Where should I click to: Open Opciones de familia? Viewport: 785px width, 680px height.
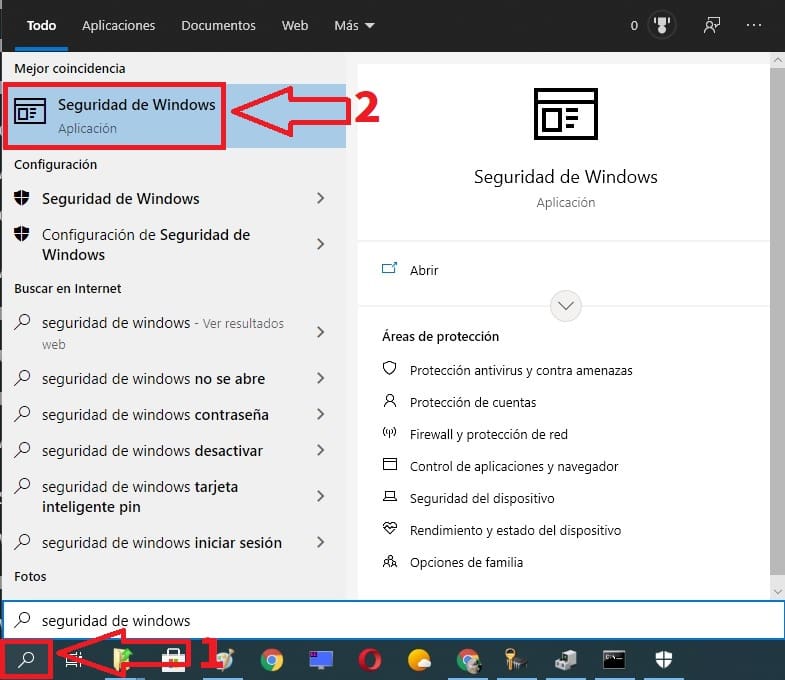(466, 563)
